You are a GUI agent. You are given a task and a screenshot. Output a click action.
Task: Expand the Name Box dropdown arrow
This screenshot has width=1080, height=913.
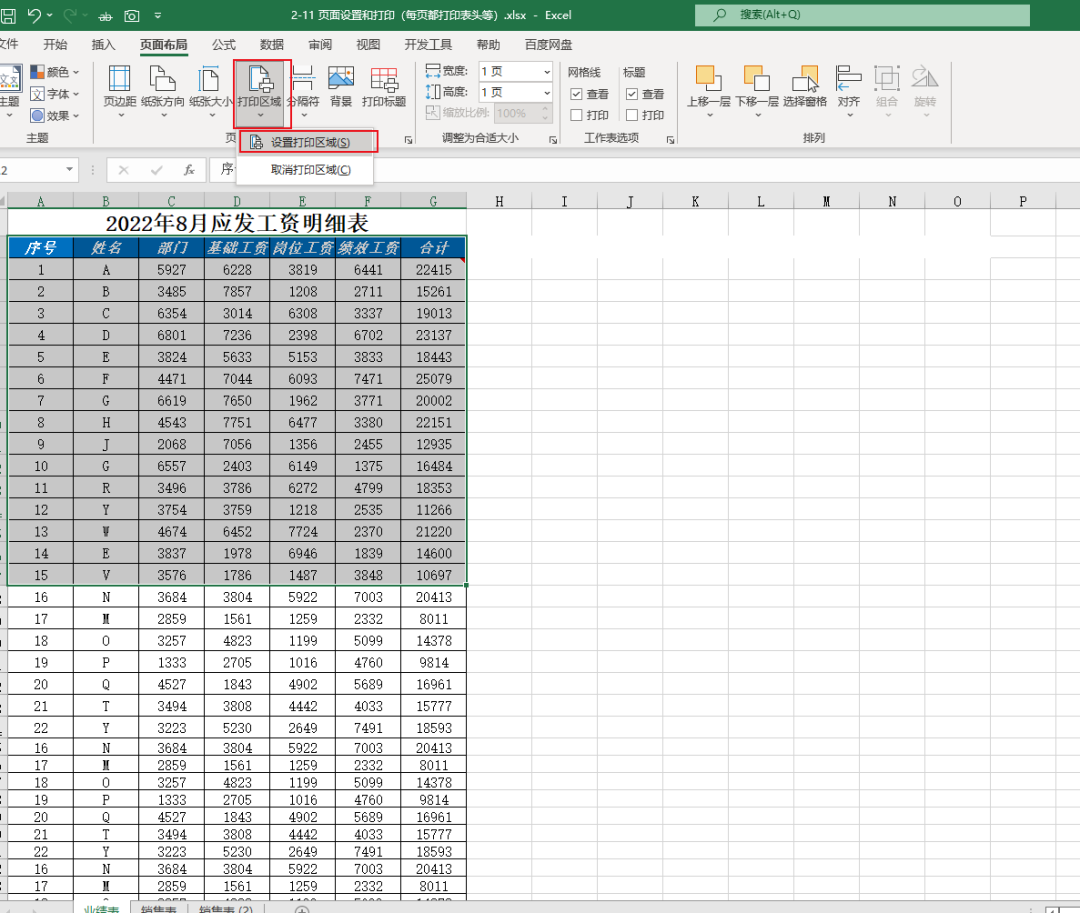(x=70, y=169)
